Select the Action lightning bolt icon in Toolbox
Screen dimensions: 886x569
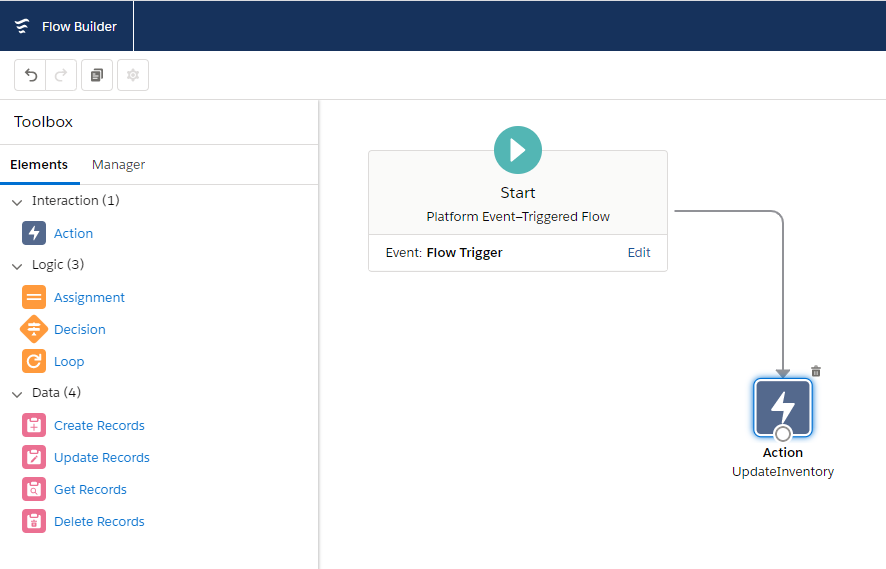click(x=34, y=233)
